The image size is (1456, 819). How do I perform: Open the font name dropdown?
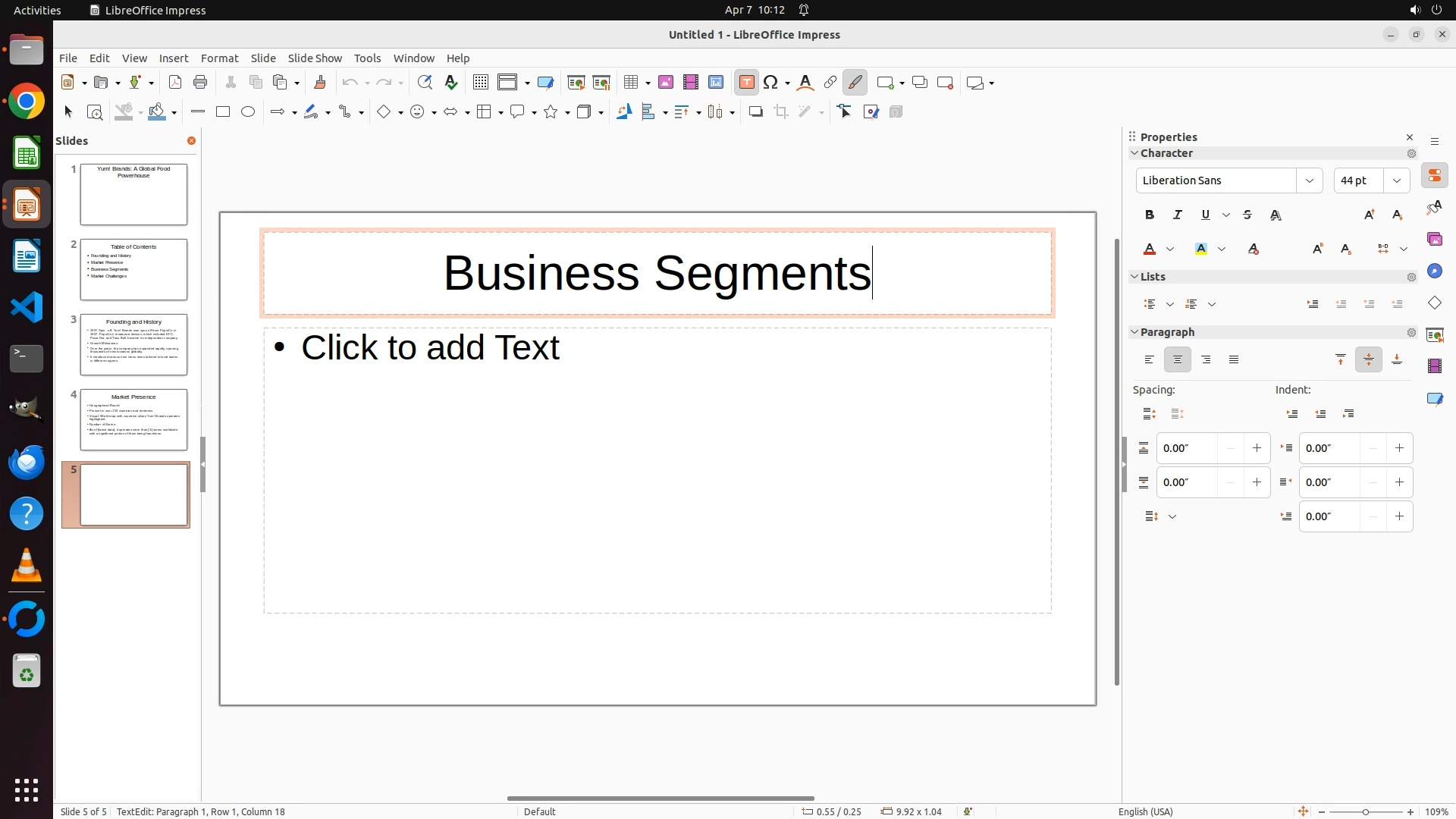pyautogui.click(x=1309, y=180)
